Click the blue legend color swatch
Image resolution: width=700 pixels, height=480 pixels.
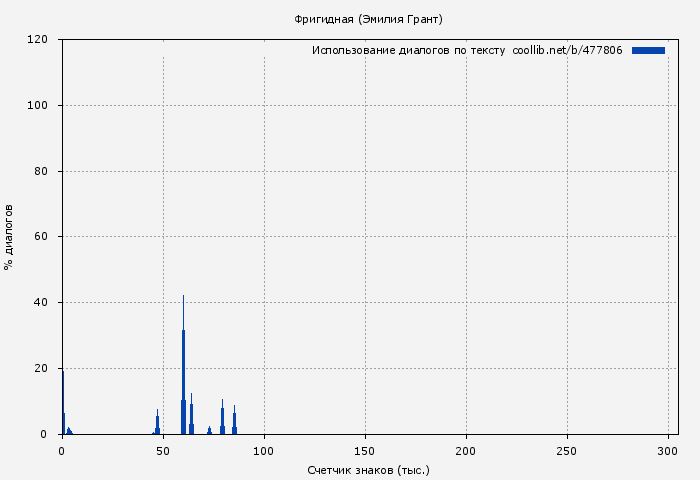pyautogui.click(x=648, y=50)
